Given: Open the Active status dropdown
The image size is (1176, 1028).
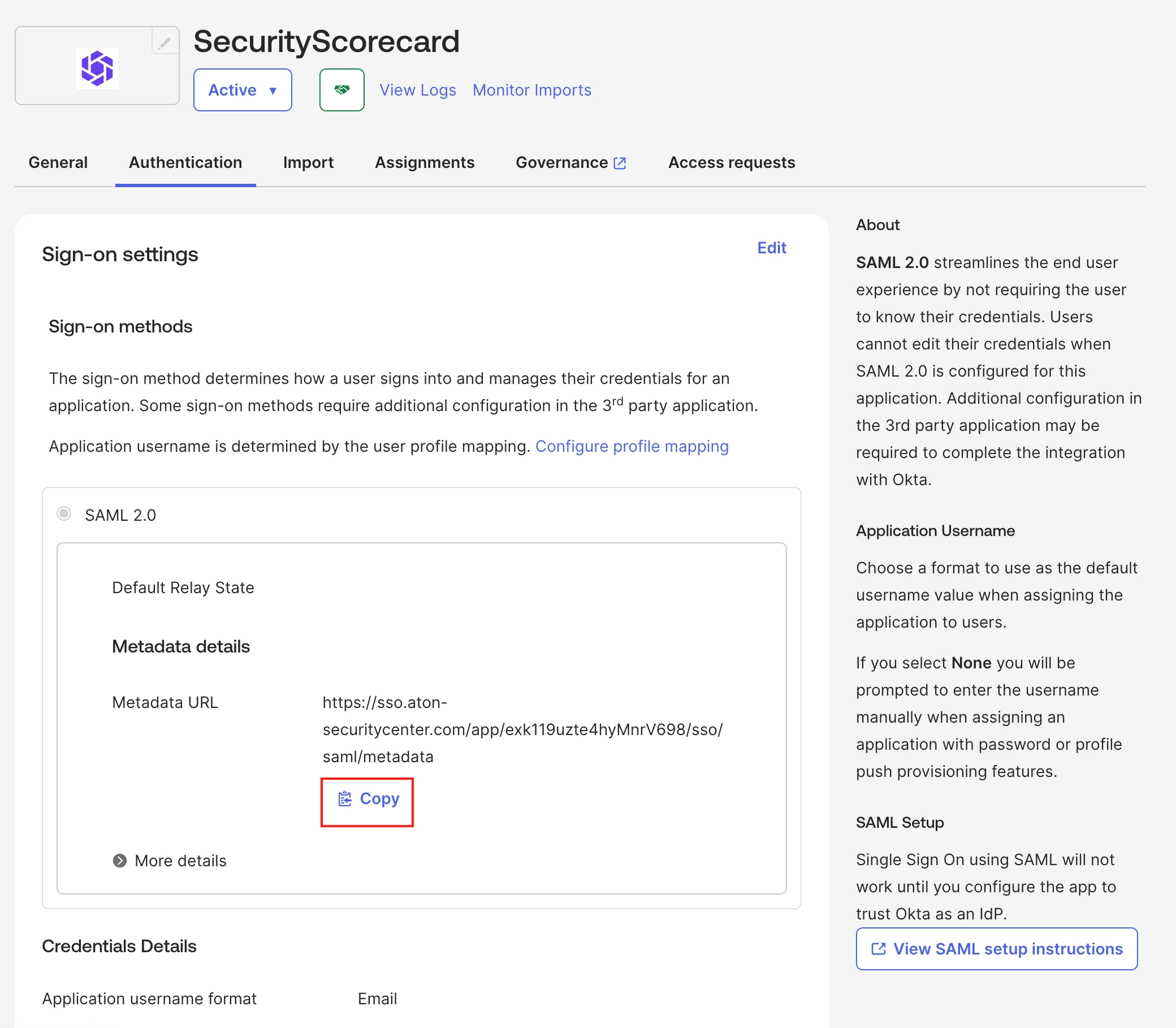Looking at the screenshot, I should click(242, 90).
